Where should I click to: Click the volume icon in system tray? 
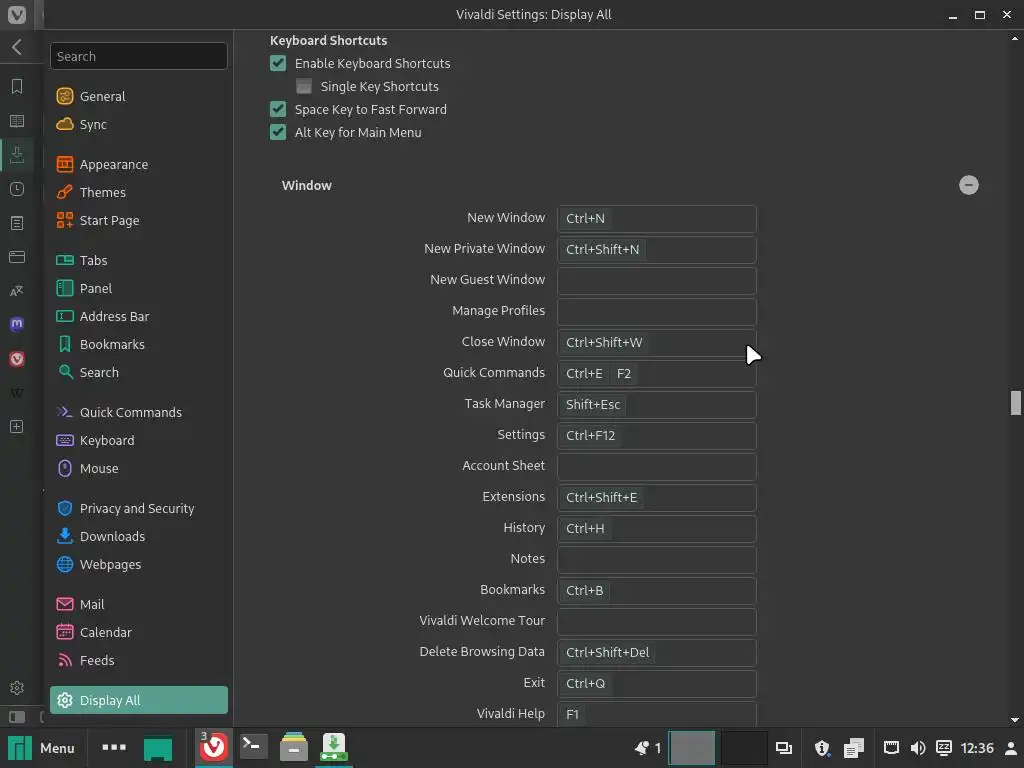(x=918, y=748)
